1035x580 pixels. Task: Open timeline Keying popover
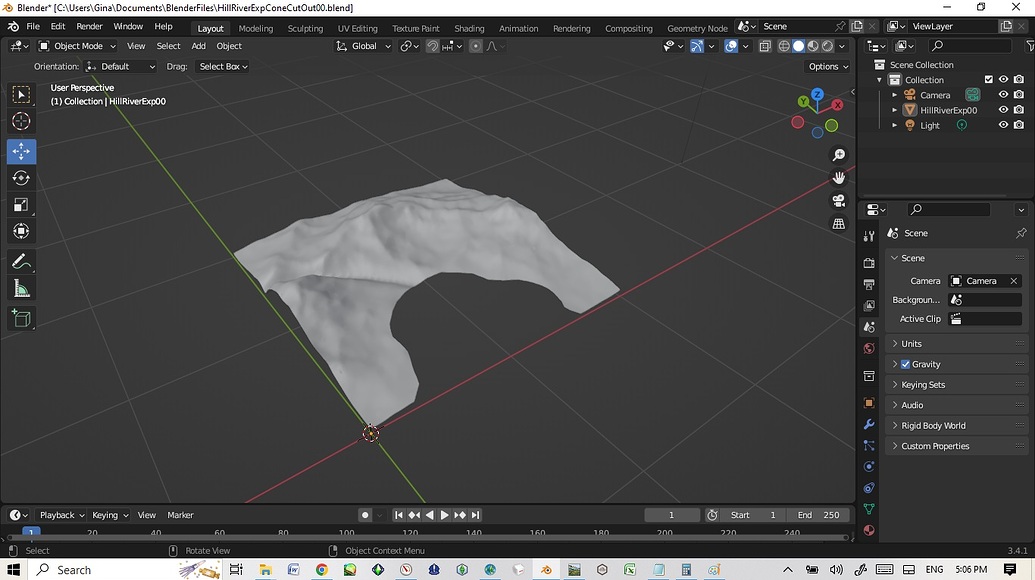click(x=110, y=515)
